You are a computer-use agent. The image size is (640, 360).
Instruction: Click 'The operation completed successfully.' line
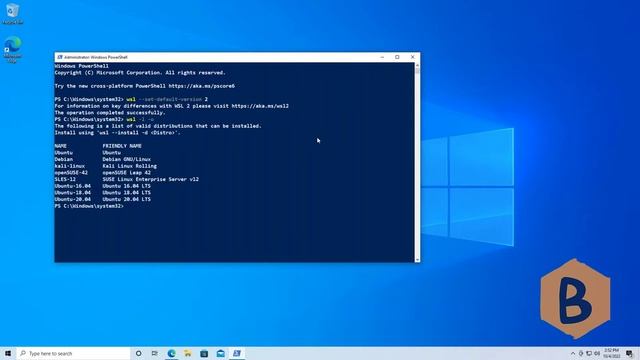click(110, 113)
